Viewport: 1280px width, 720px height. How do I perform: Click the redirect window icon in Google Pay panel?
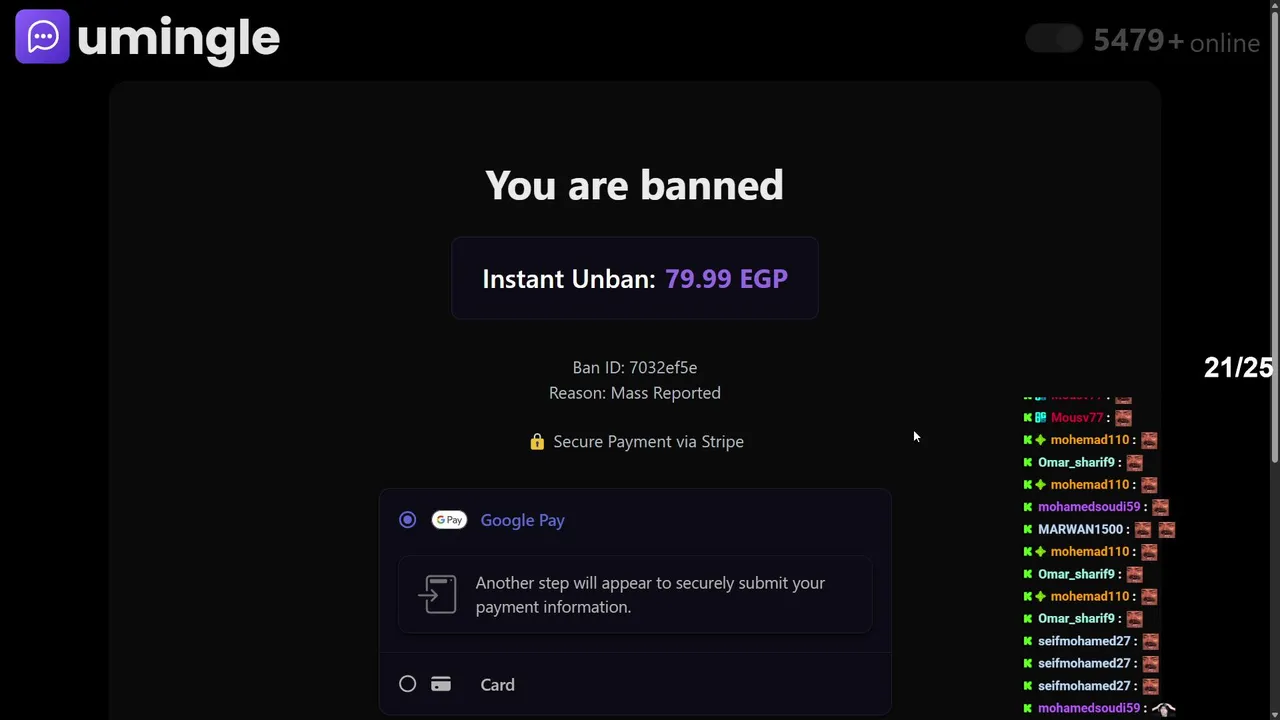coord(438,594)
